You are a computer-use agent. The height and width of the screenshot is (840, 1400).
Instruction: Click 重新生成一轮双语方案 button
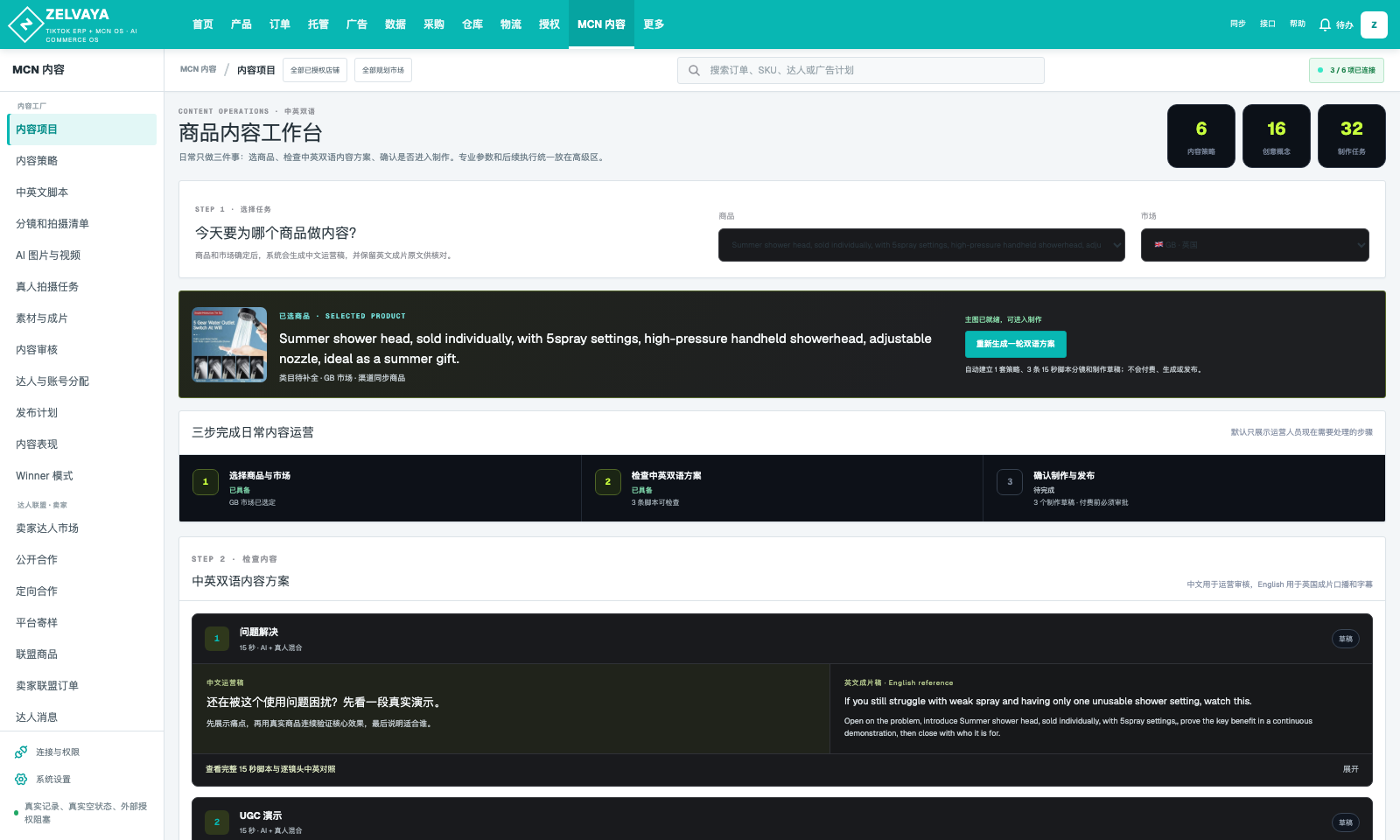(1016, 344)
